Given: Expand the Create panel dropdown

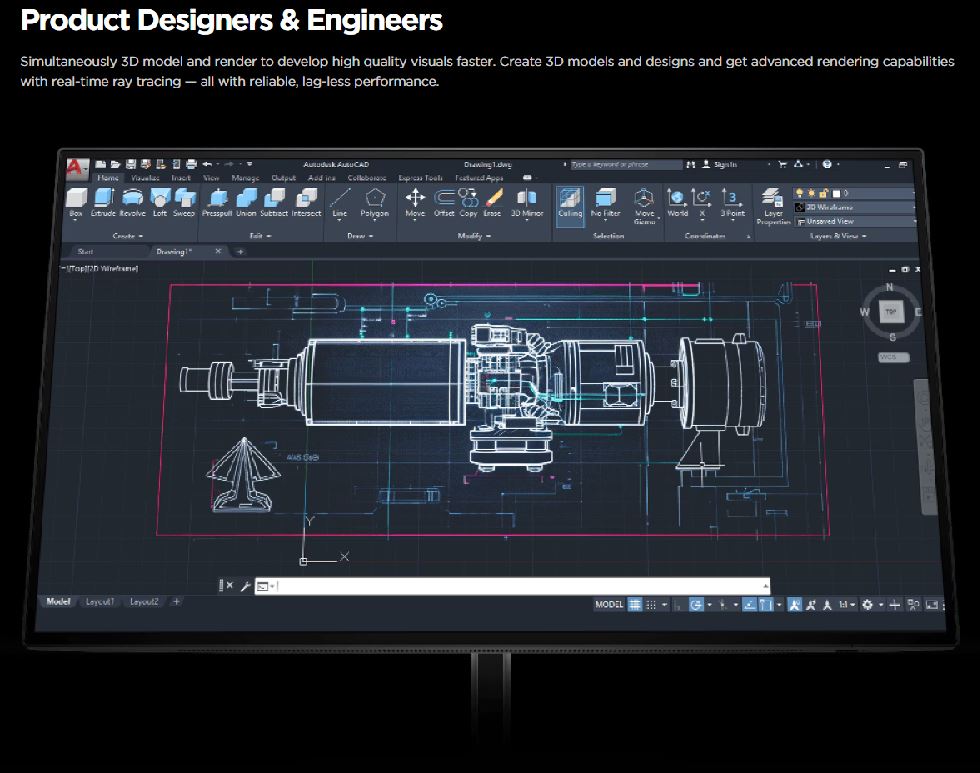Looking at the screenshot, I should pos(127,236).
